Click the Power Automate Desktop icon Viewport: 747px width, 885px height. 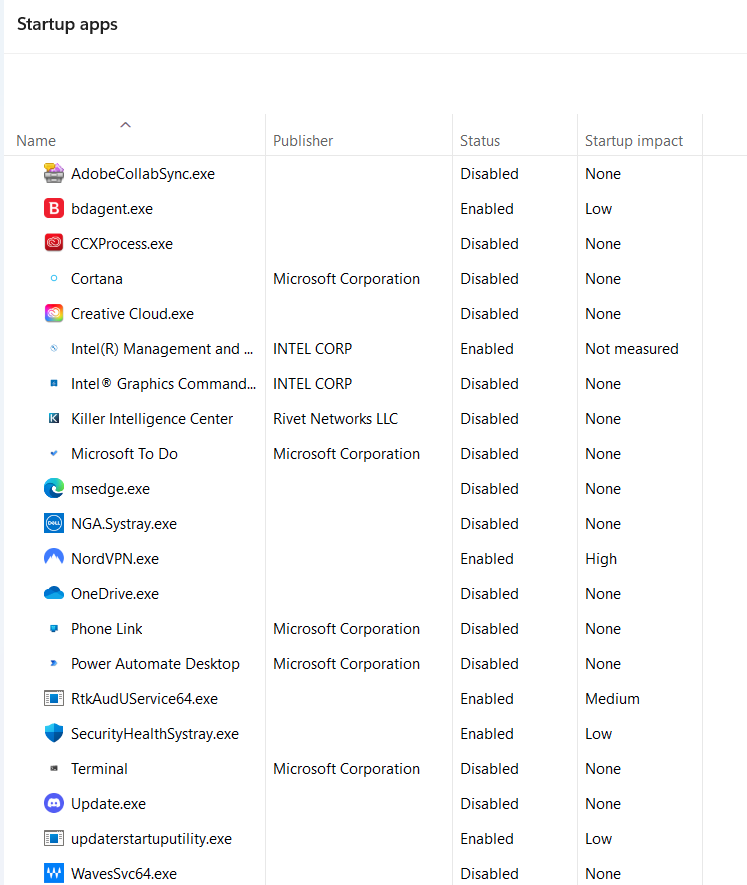[x=54, y=663]
